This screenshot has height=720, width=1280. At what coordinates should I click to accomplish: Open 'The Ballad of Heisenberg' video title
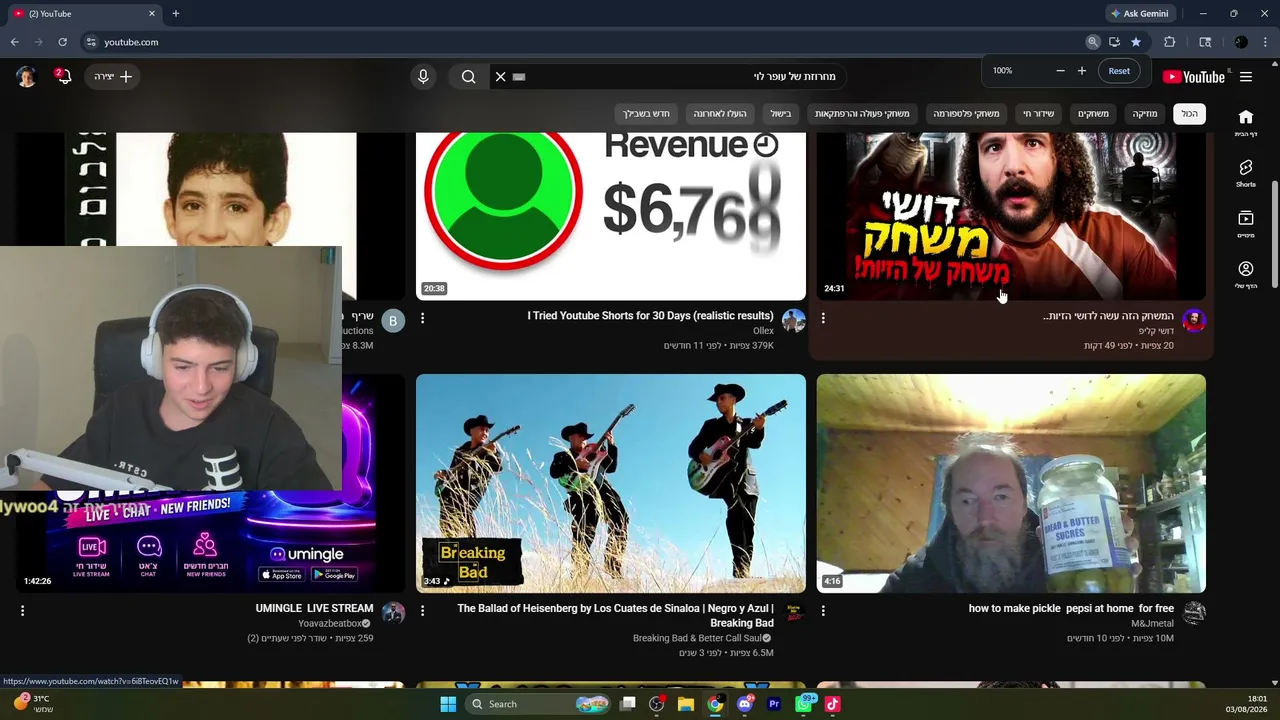click(x=615, y=615)
